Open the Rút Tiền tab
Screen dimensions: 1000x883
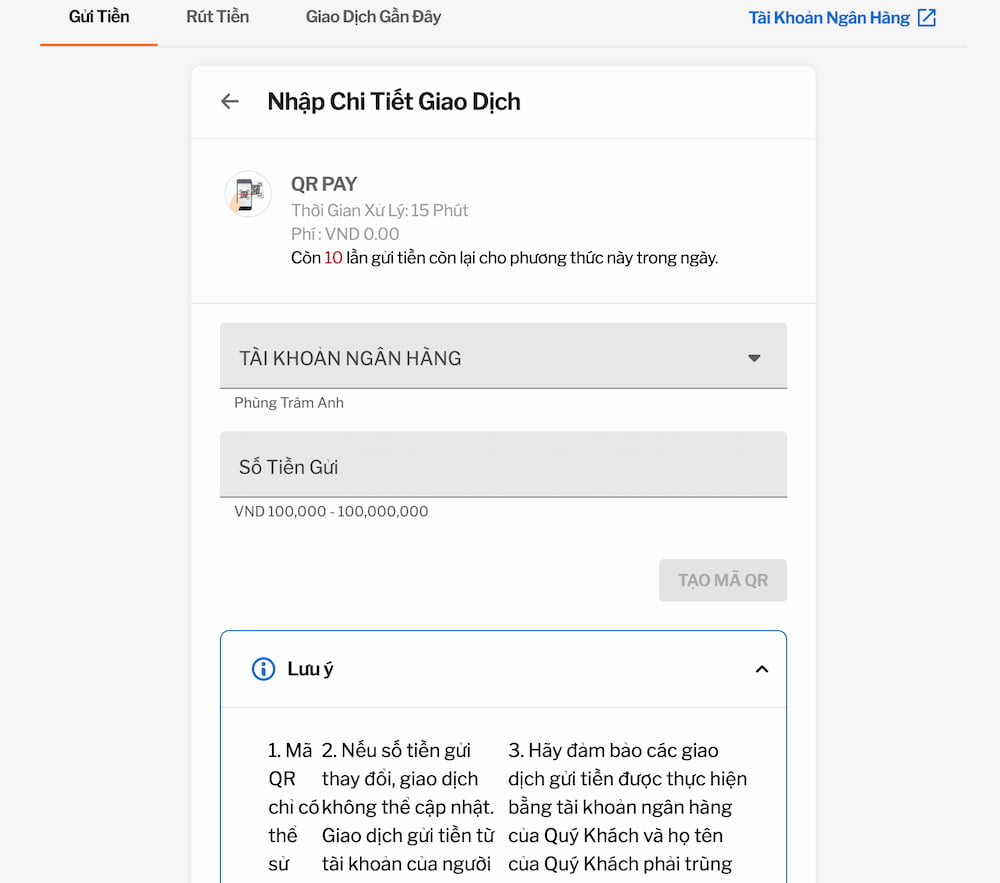click(x=217, y=17)
